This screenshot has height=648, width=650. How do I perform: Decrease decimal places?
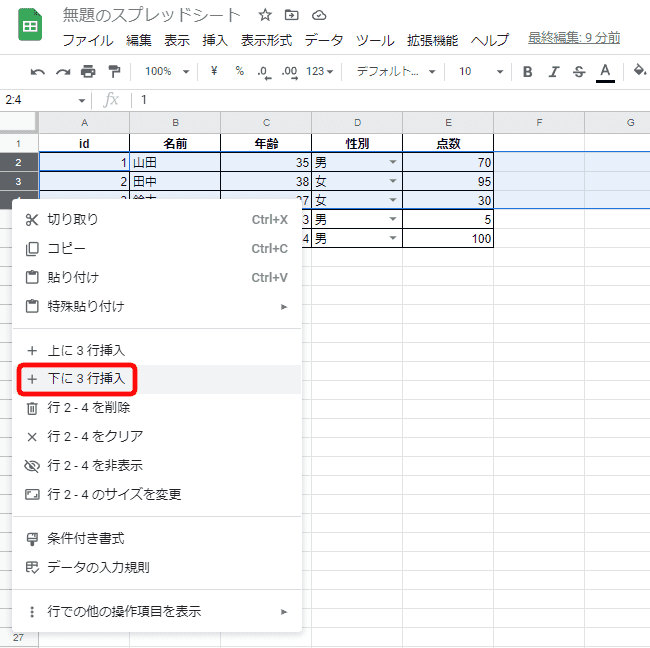pyautogui.click(x=264, y=72)
